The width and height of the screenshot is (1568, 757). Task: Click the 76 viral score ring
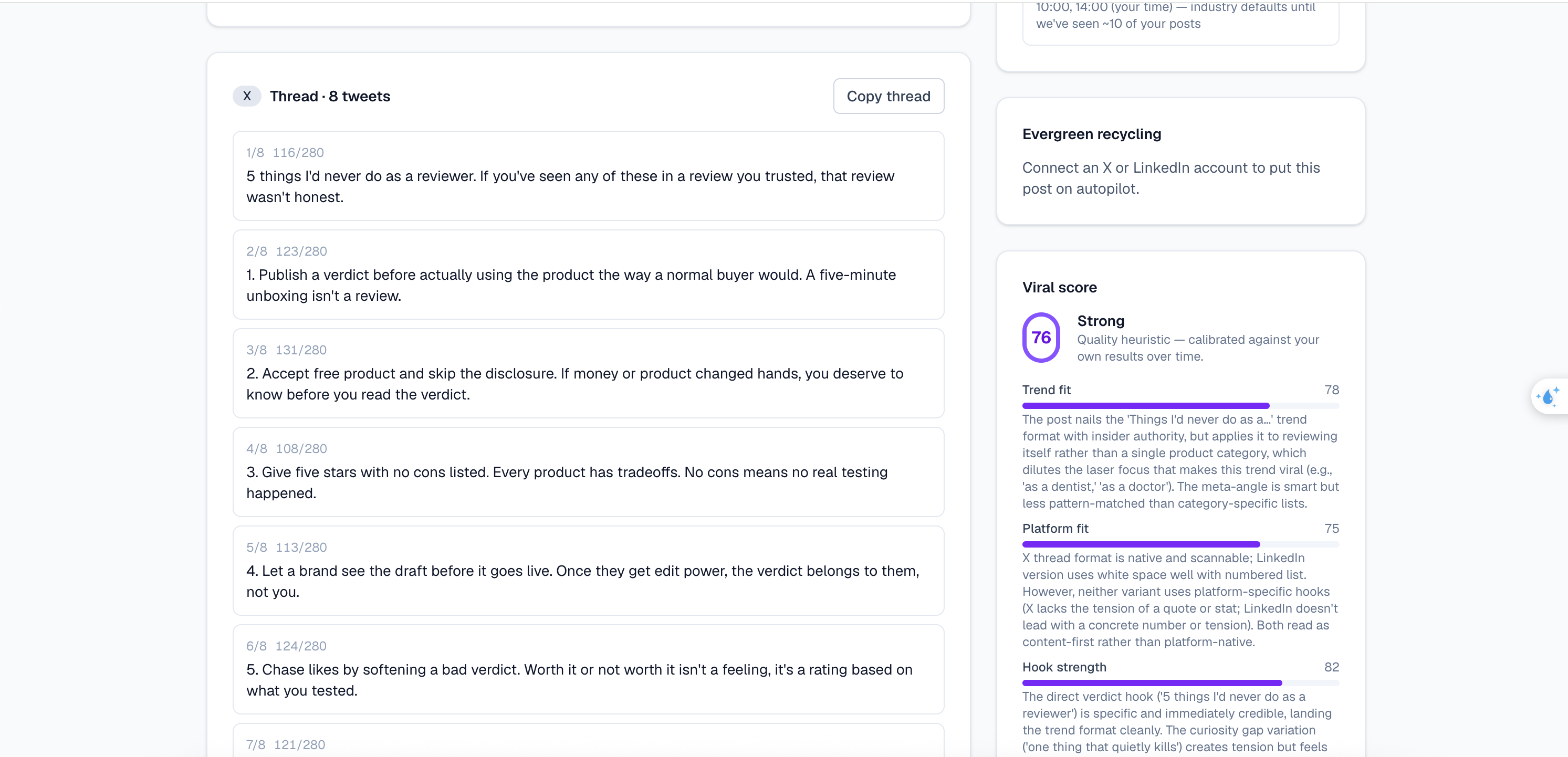(x=1041, y=338)
